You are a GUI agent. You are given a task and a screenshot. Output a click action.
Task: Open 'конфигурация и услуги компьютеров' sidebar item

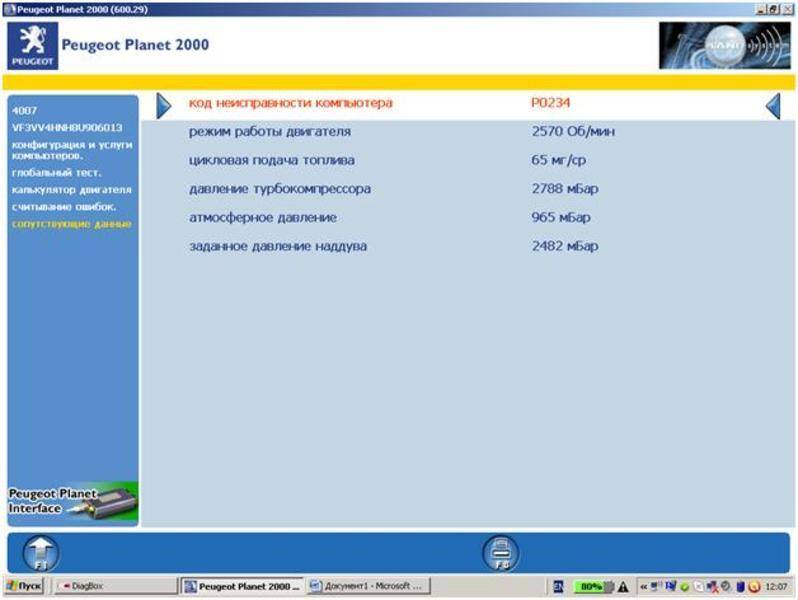[x=70, y=151]
